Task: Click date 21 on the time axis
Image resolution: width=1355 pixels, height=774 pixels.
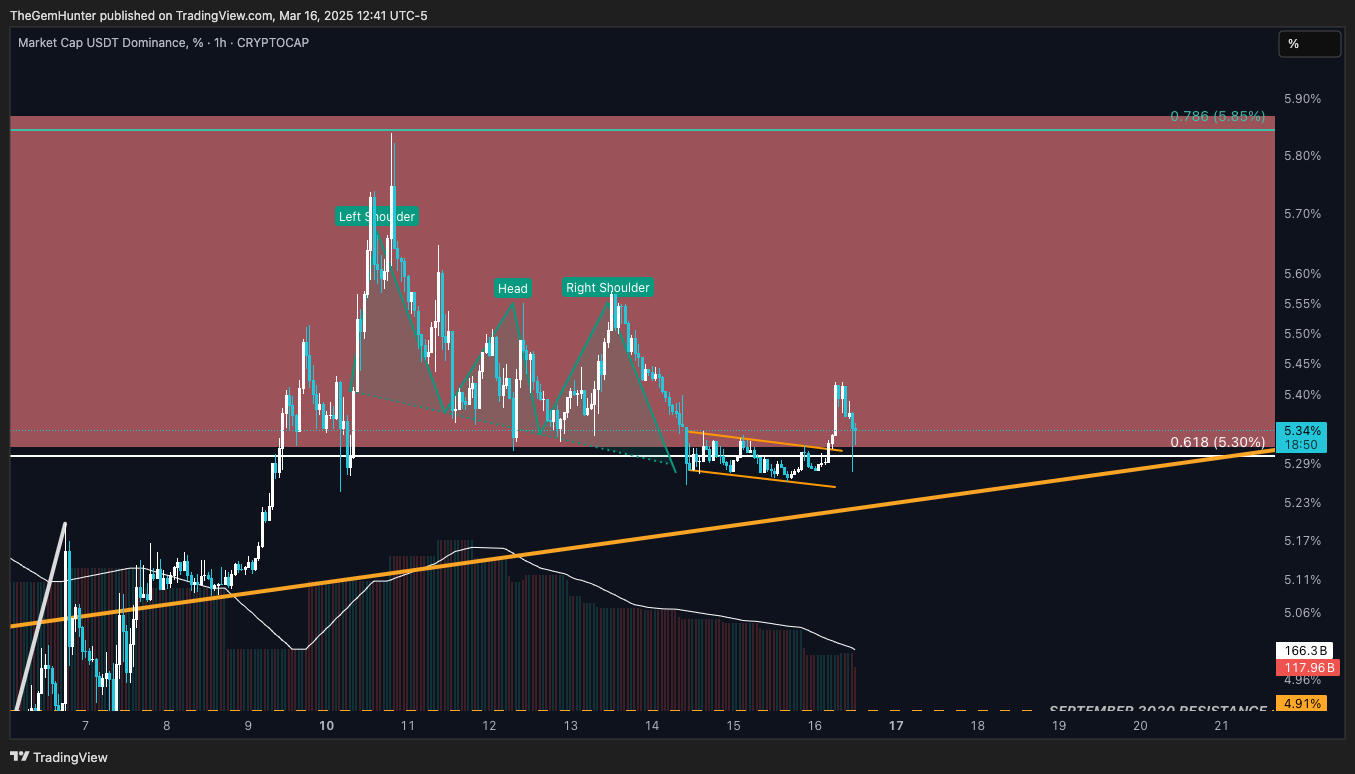Action: pyautogui.click(x=1221, y=725)
